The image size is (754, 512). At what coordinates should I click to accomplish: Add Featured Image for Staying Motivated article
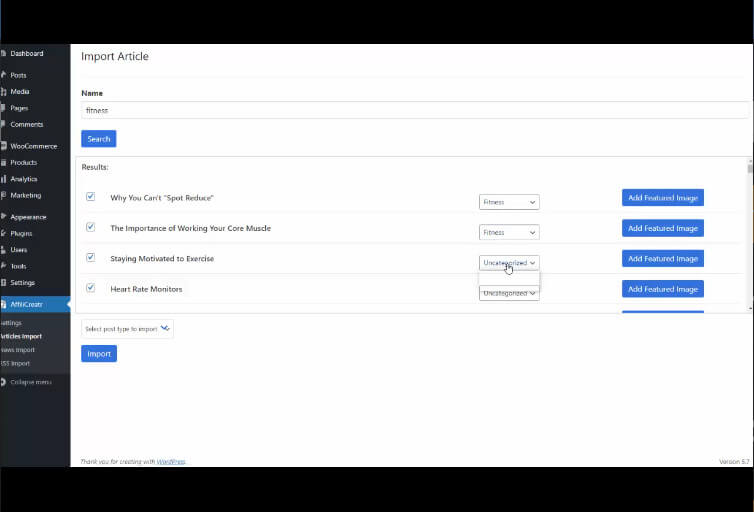tap(663, 259)
